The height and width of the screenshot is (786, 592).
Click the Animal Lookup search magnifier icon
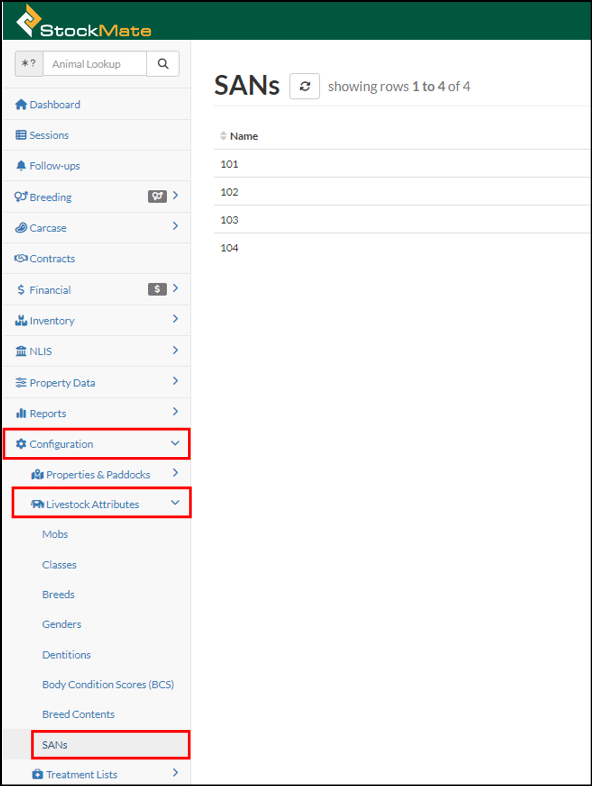(x=163, y=64)
